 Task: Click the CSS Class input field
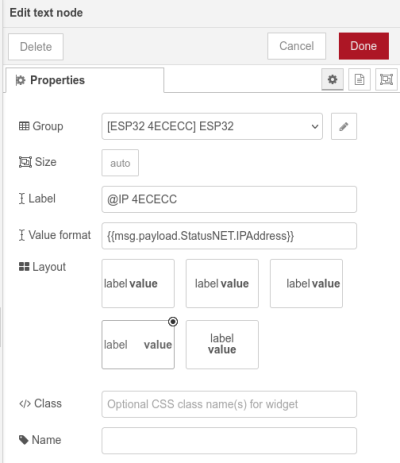(229, 404)
